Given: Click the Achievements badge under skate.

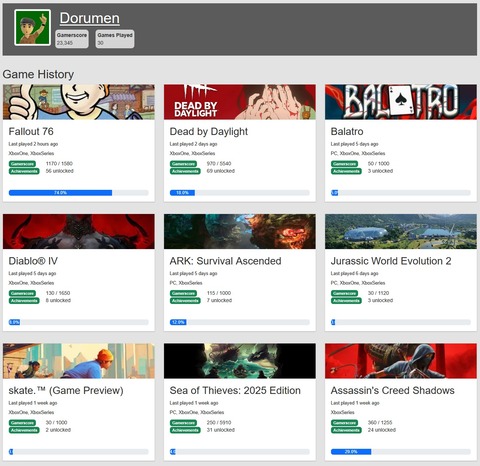Looking at the screenshot, I should (x=24, y=430).
